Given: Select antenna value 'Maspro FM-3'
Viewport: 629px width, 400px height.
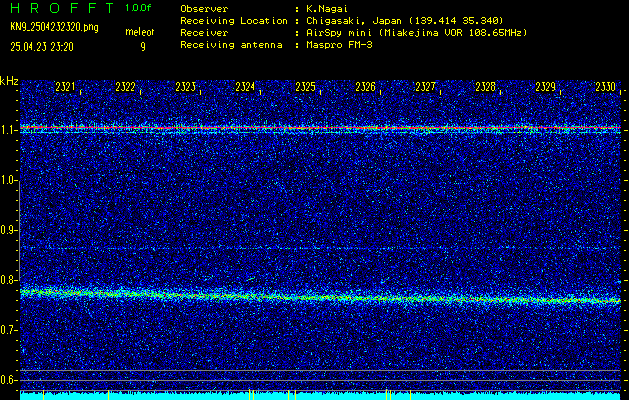Looking at the screenshot, I should (339, 45).
